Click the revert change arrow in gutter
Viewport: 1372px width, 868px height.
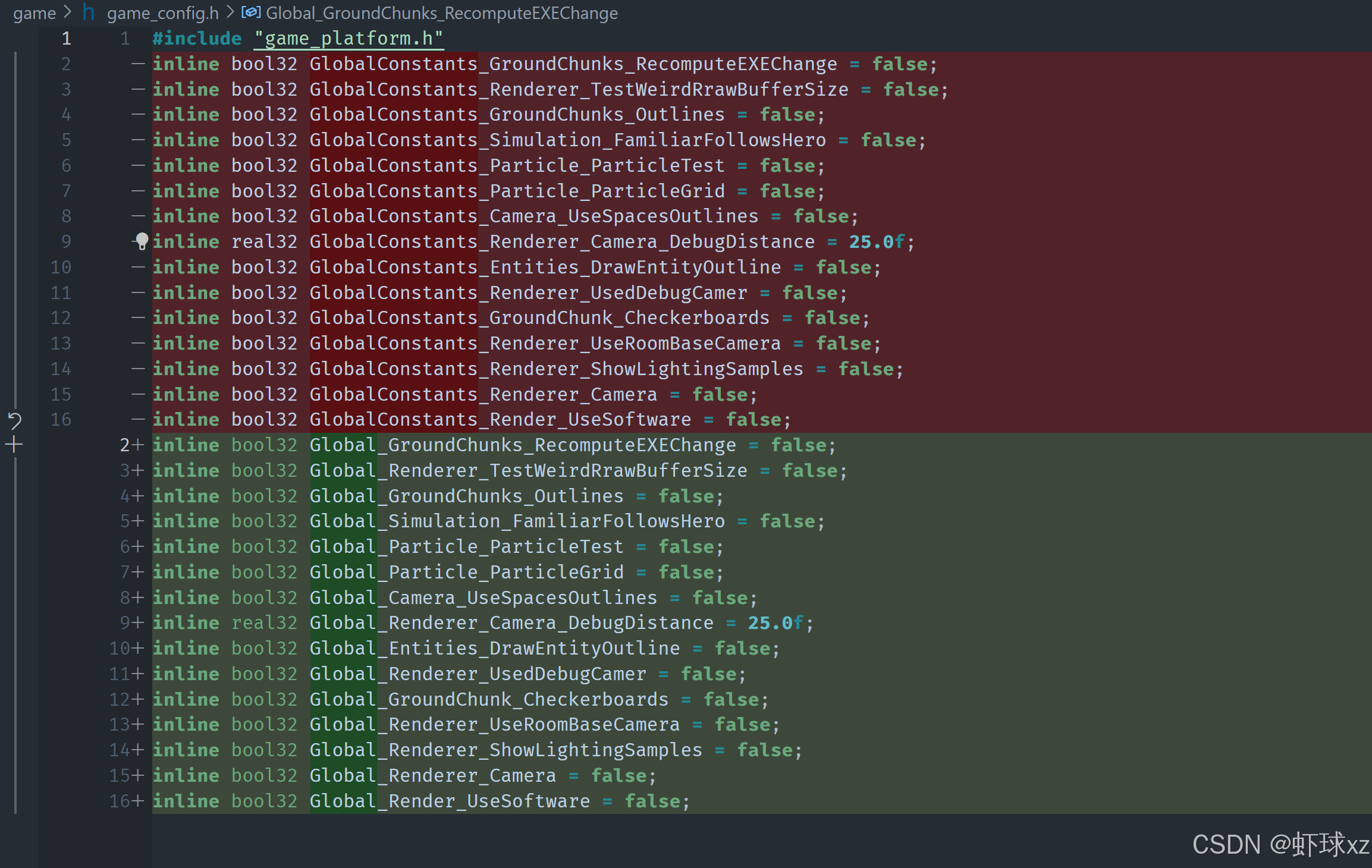14,421
